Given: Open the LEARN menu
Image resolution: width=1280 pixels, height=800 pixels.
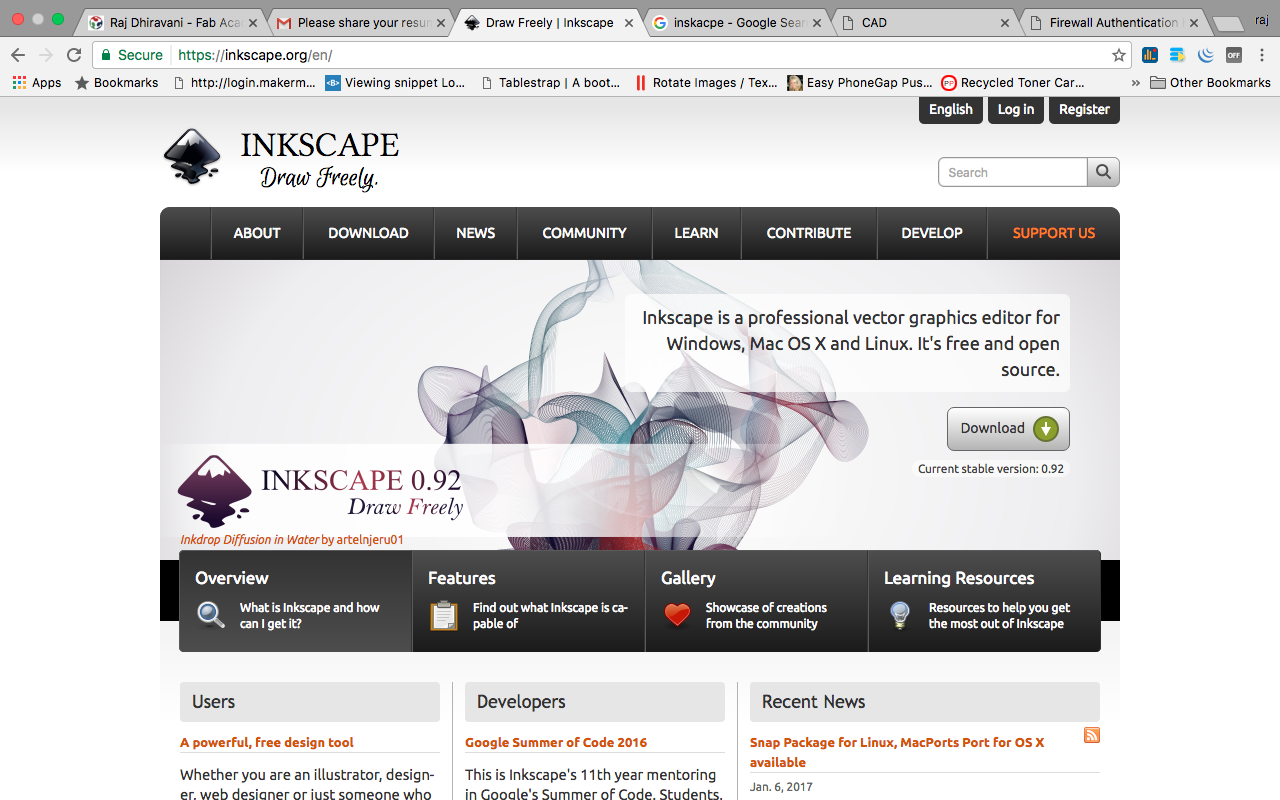Looking at the screenshot, I should (696, 233).
